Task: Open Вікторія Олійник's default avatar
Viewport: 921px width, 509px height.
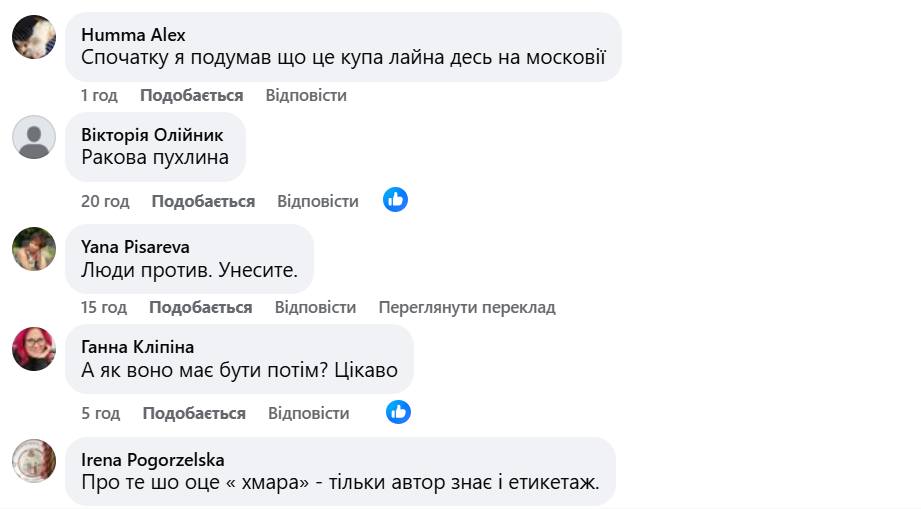Action: point(34,137)
